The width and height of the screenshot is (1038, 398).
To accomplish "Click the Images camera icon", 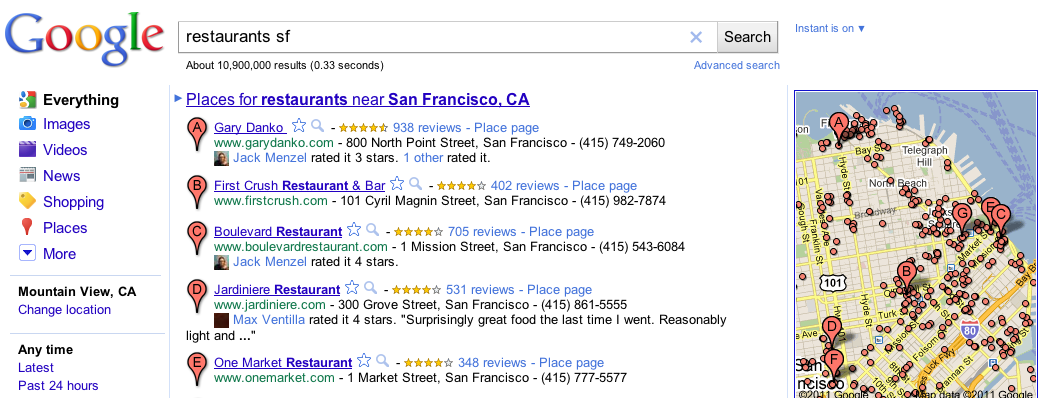I will [27, 124].
